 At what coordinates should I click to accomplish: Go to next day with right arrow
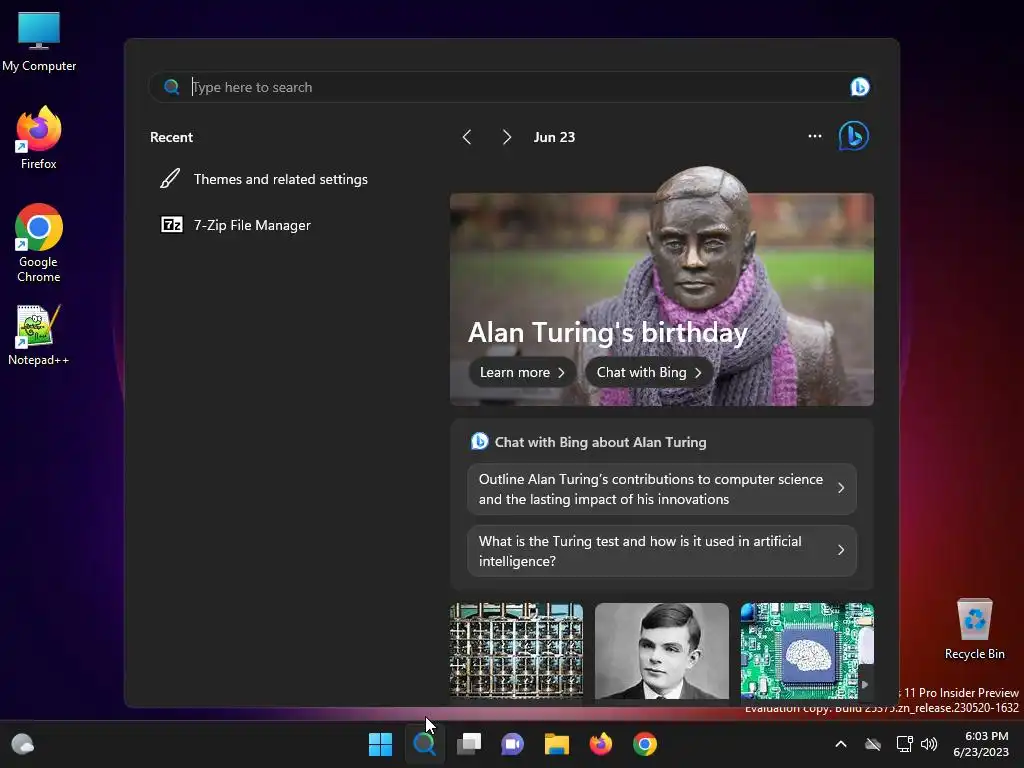click(x=507, y=137)
